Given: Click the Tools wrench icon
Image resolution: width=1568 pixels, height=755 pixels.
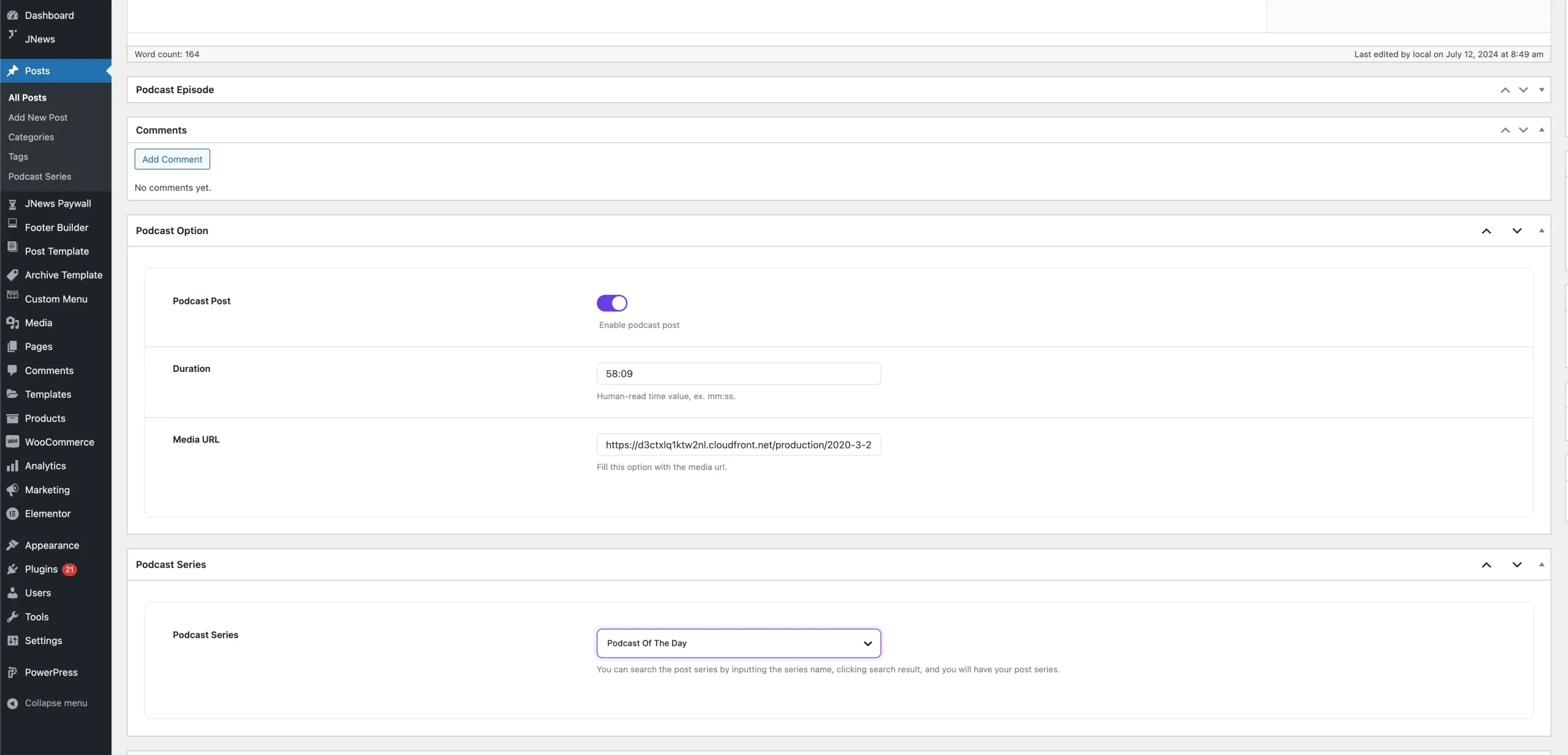Looking at the screenshot, I should click(x=12, y=617).
